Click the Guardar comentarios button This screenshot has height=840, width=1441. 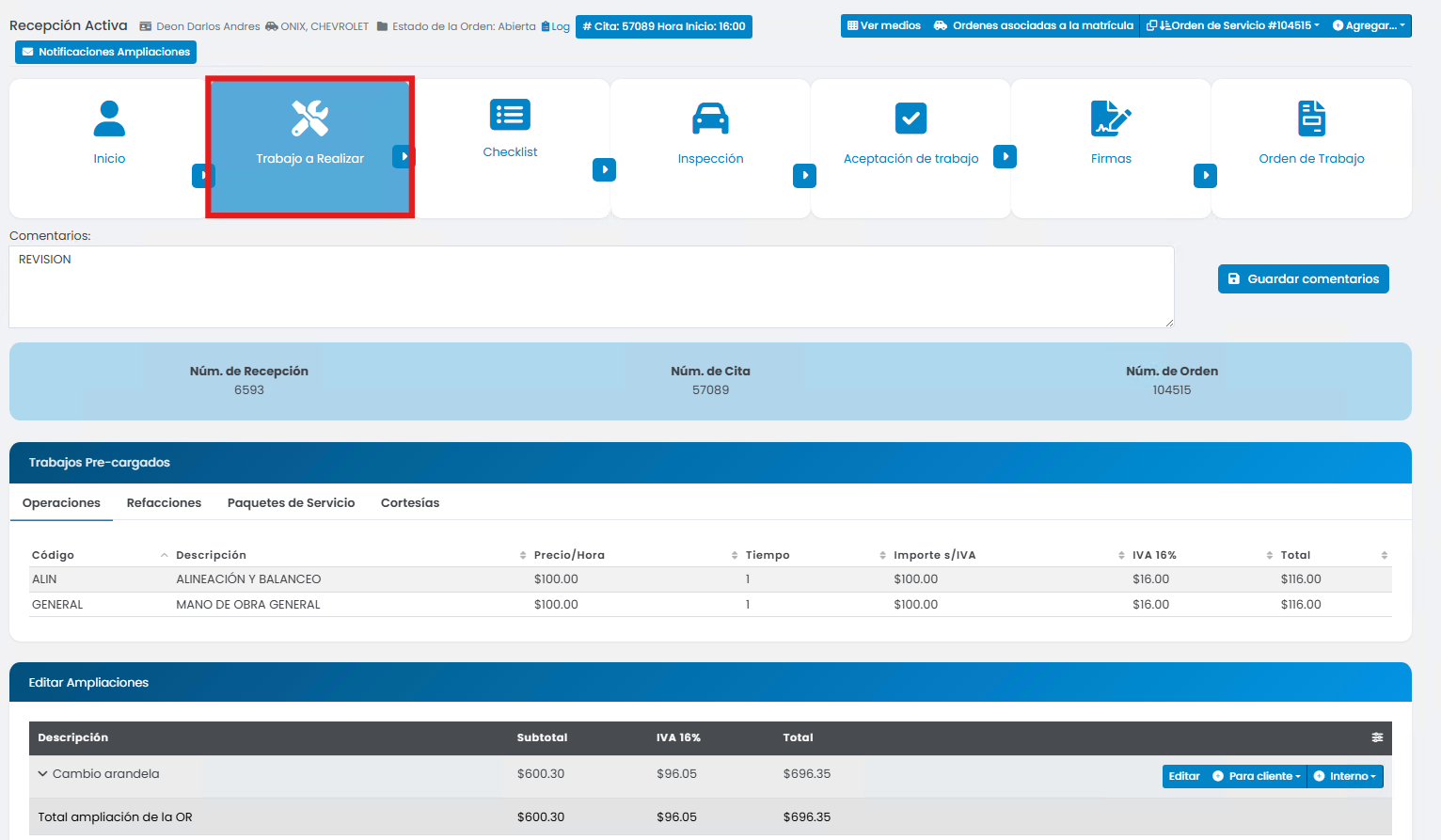(1303, 278)
